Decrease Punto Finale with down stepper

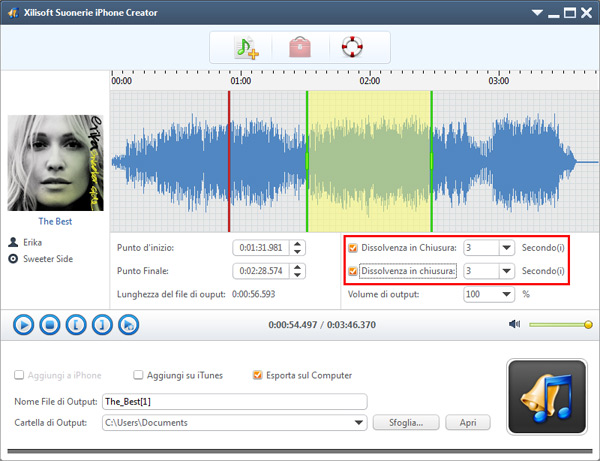tap(297, 275)
